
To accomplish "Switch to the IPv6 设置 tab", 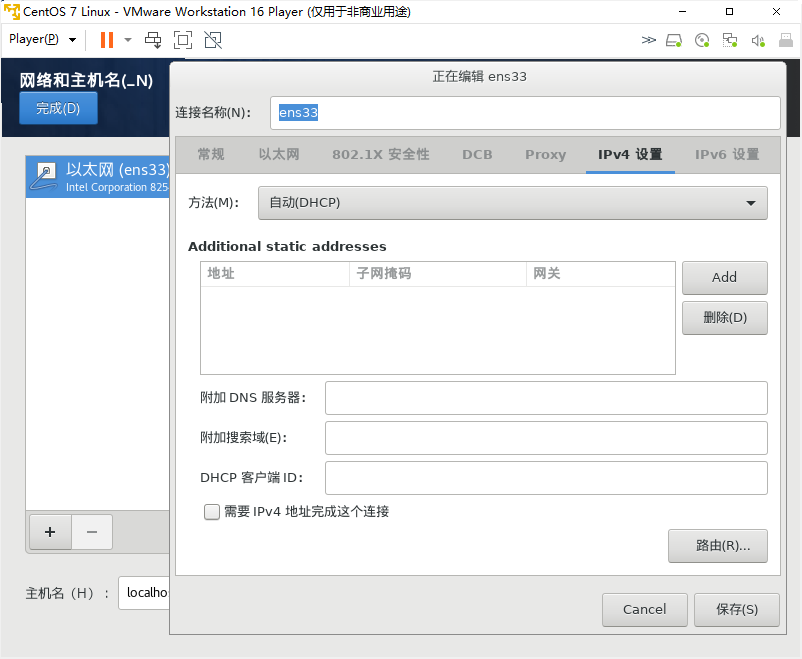I will pyautogui.click(x=727, y=154).
